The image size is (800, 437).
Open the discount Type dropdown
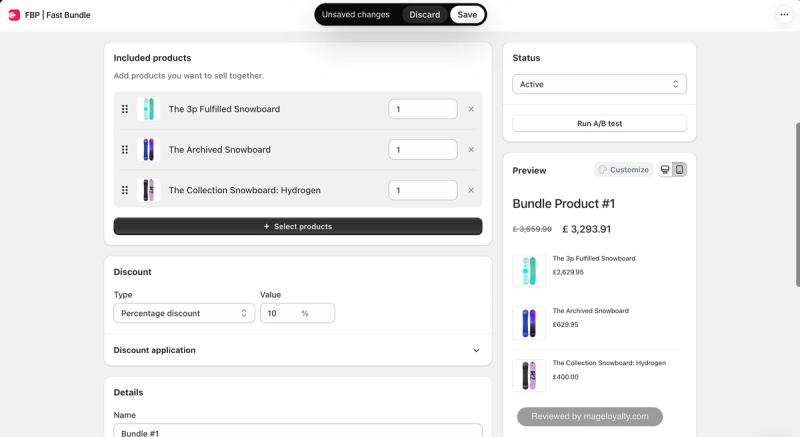point(184,313)
